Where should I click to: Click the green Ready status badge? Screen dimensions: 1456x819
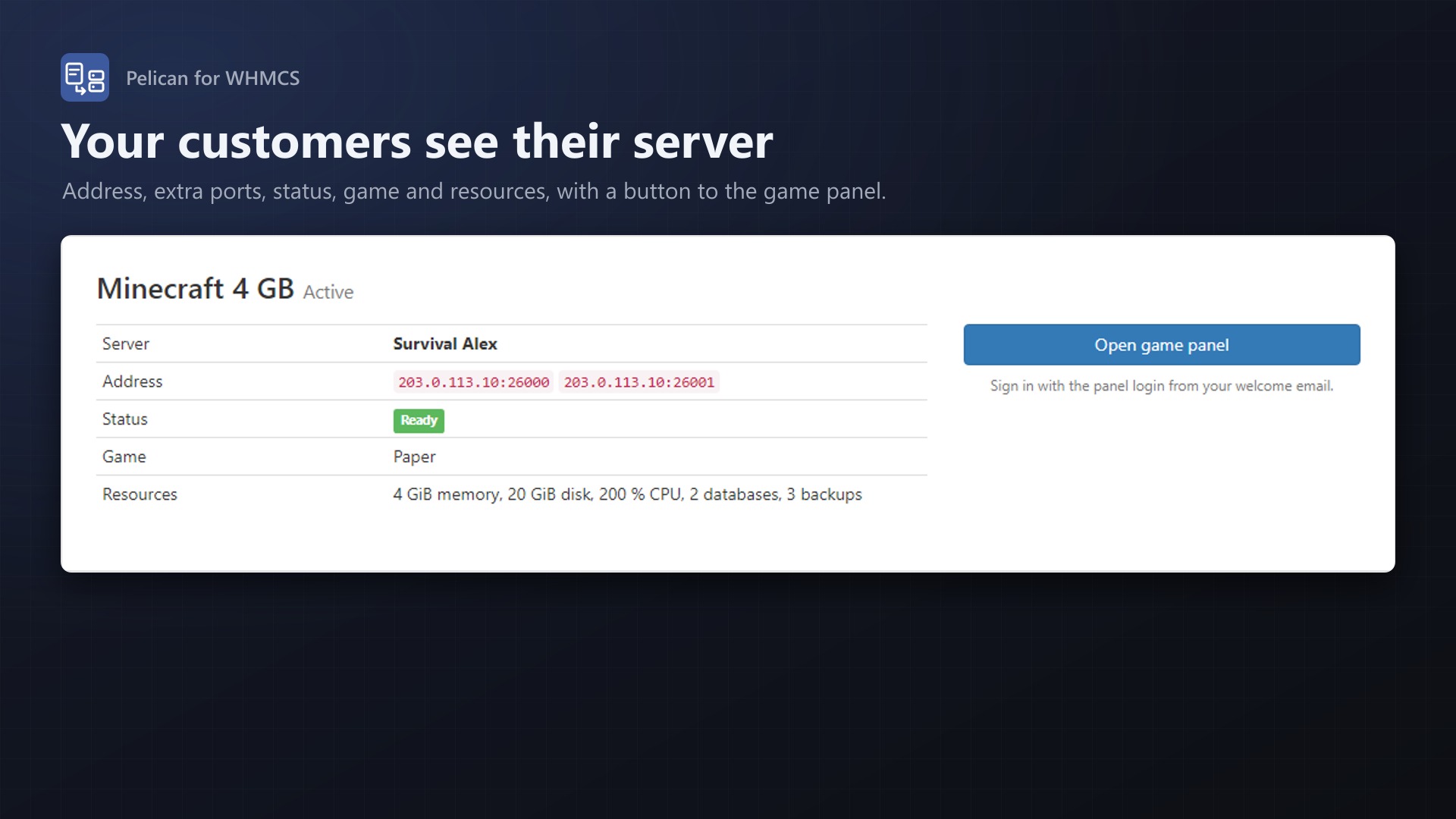[419, 420]
